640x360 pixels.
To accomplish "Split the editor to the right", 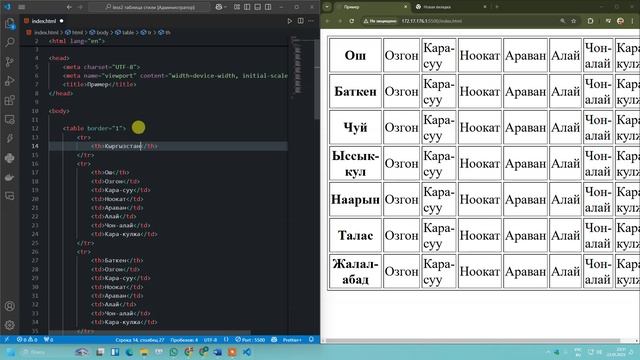I will (x=300, y=21).
